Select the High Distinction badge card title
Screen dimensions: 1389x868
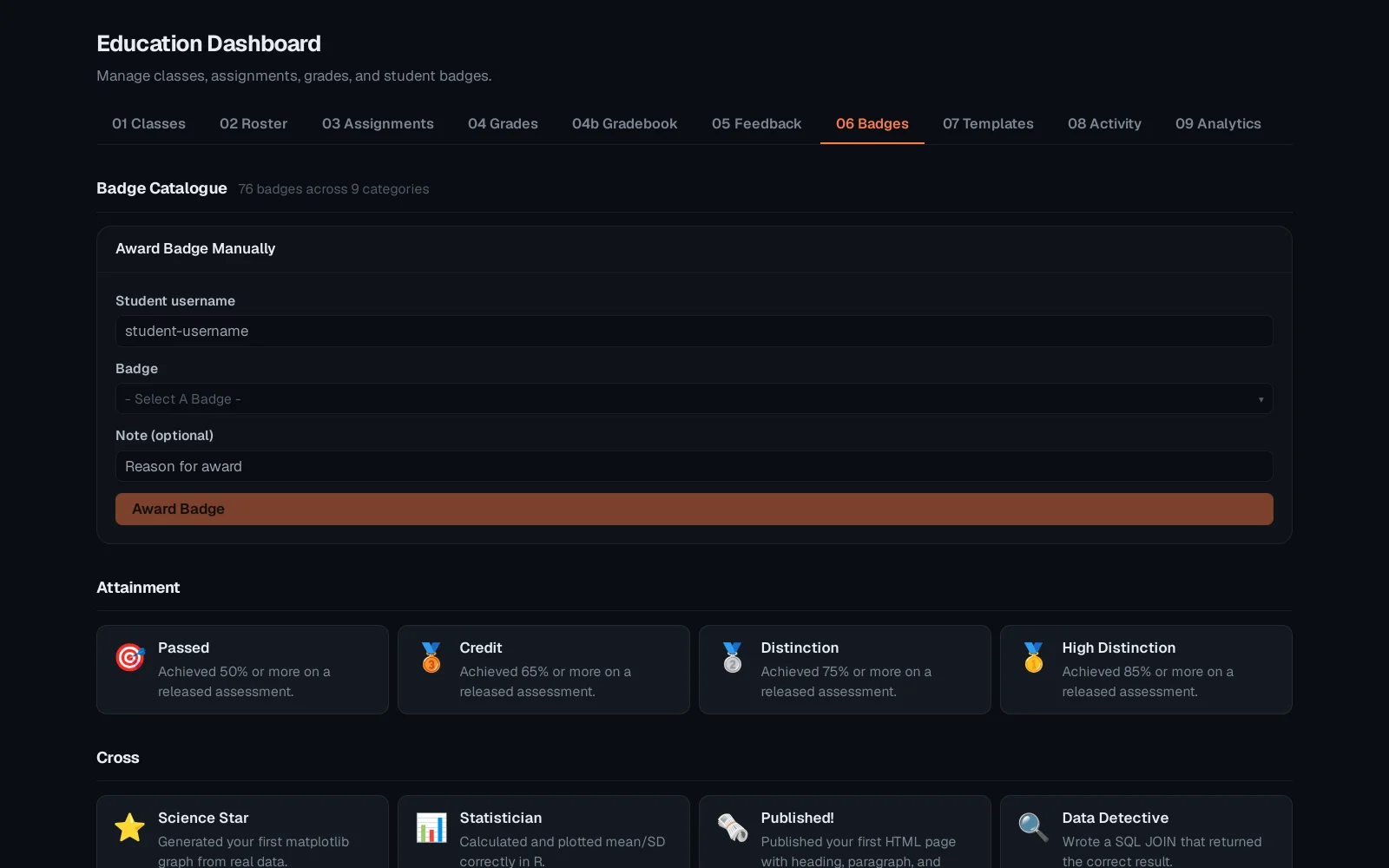[x=1118, y=648]
